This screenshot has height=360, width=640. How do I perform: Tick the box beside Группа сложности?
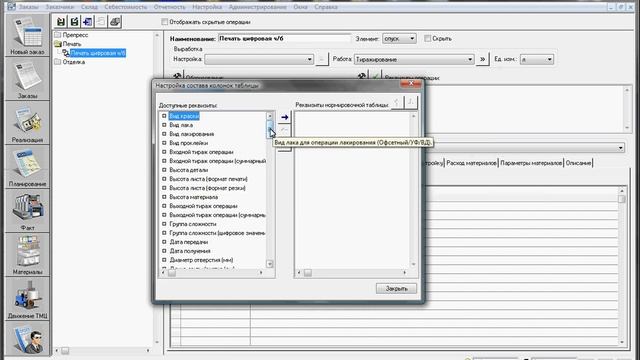164,224
